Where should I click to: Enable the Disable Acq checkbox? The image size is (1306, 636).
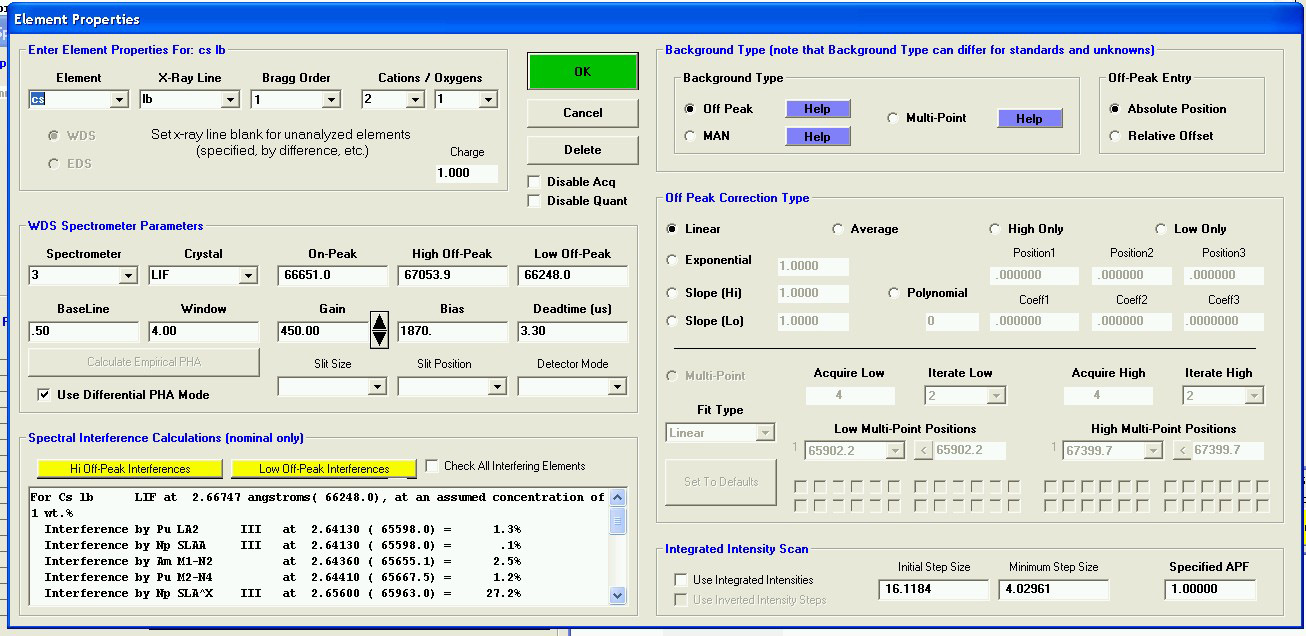(535, 182)
